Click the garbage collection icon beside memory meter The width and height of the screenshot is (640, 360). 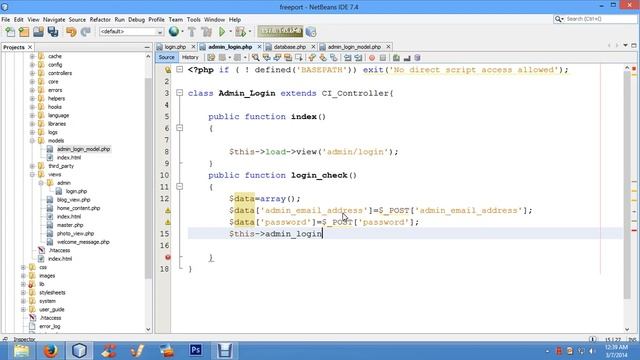[311, 32]
